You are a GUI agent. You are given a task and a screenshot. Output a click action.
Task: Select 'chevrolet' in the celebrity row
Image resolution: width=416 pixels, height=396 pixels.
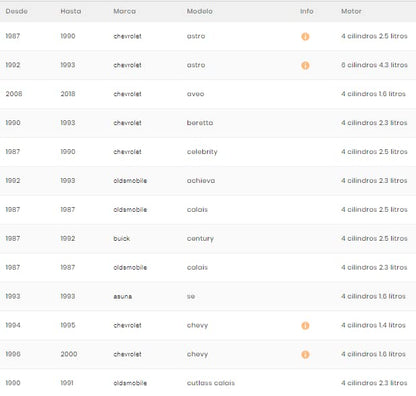[x=127, y=152]
